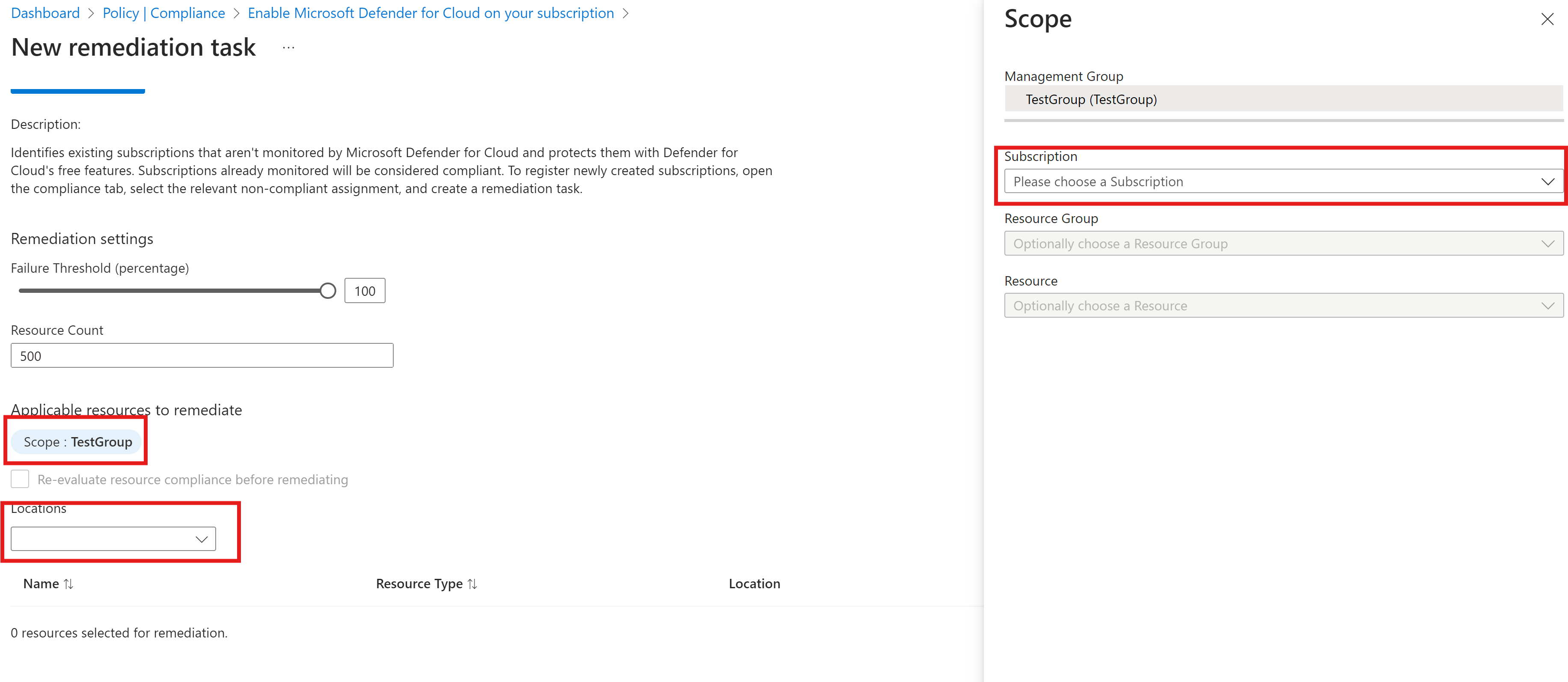Select TestGroup (TestGroup) management group field
Viewport: 1568px width, 682px height.
(x=1283, y=99)
